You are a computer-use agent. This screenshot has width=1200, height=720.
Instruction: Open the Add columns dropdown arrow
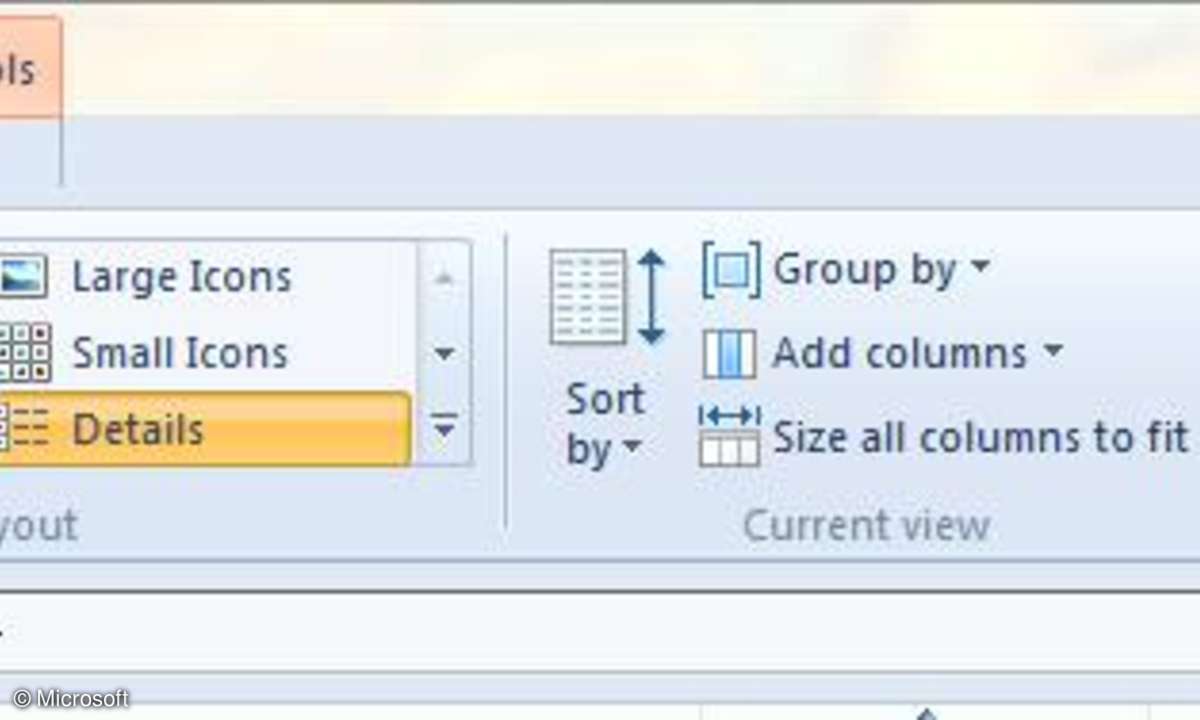coord(1052,351)
